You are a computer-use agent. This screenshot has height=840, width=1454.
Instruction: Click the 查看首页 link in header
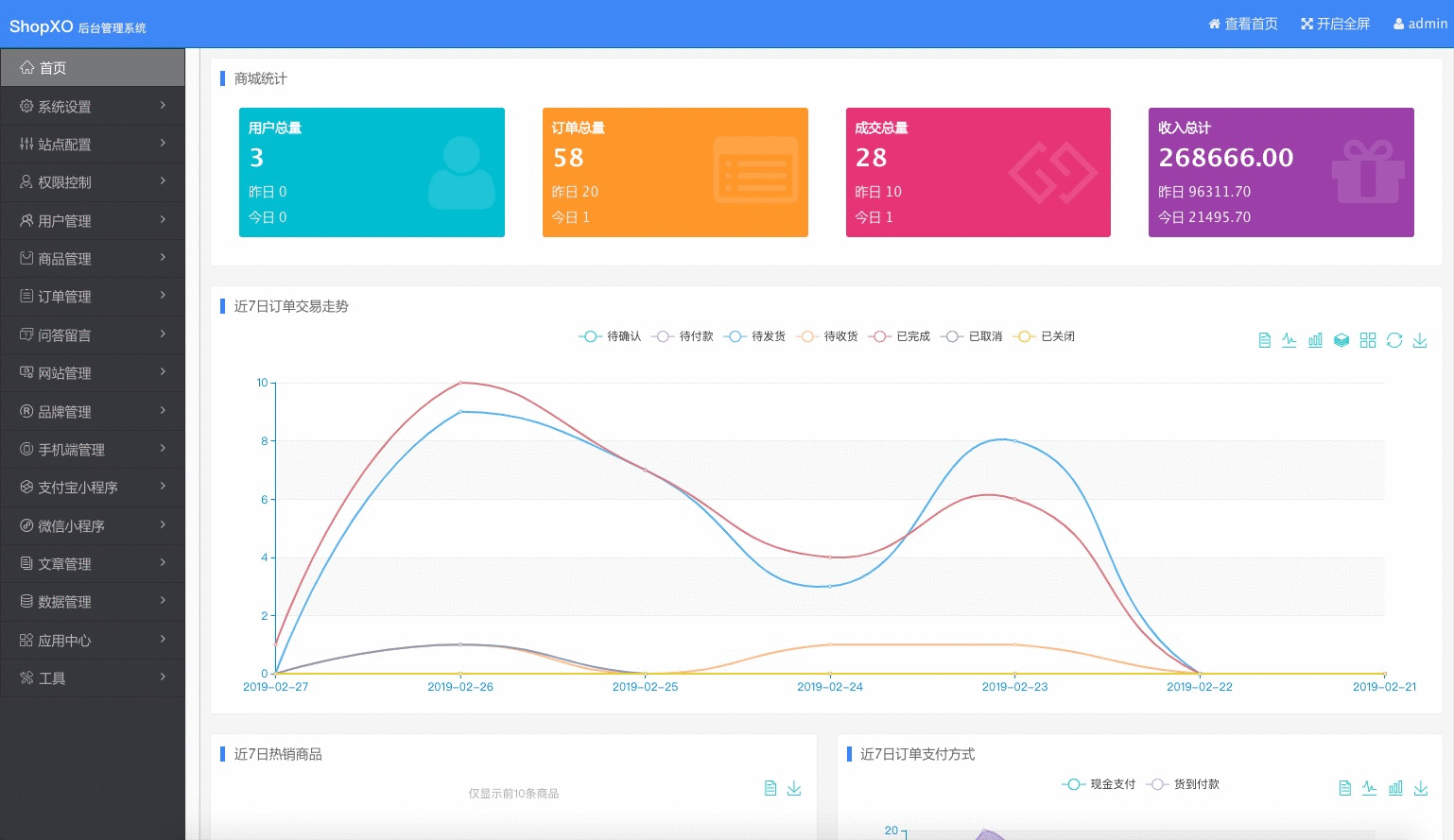click(1242, 24)
